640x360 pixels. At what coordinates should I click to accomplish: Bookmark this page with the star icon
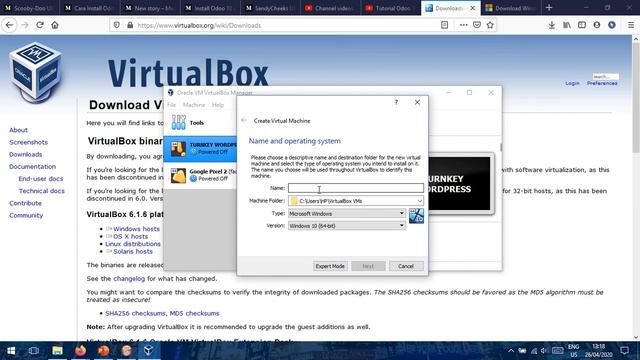pos(490,25)
